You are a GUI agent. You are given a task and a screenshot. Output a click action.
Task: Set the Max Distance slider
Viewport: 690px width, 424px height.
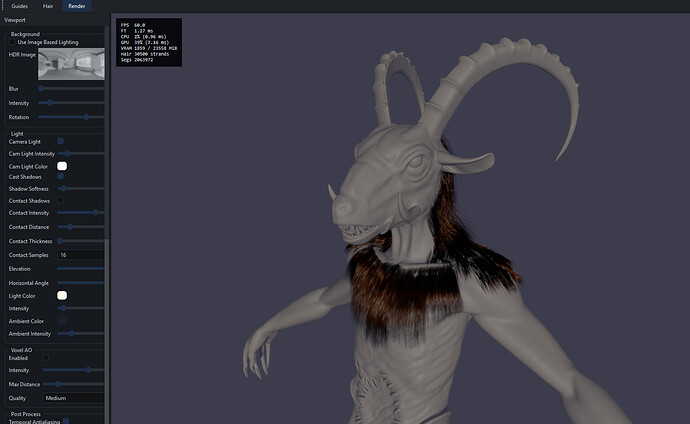(x=73, y=384)
